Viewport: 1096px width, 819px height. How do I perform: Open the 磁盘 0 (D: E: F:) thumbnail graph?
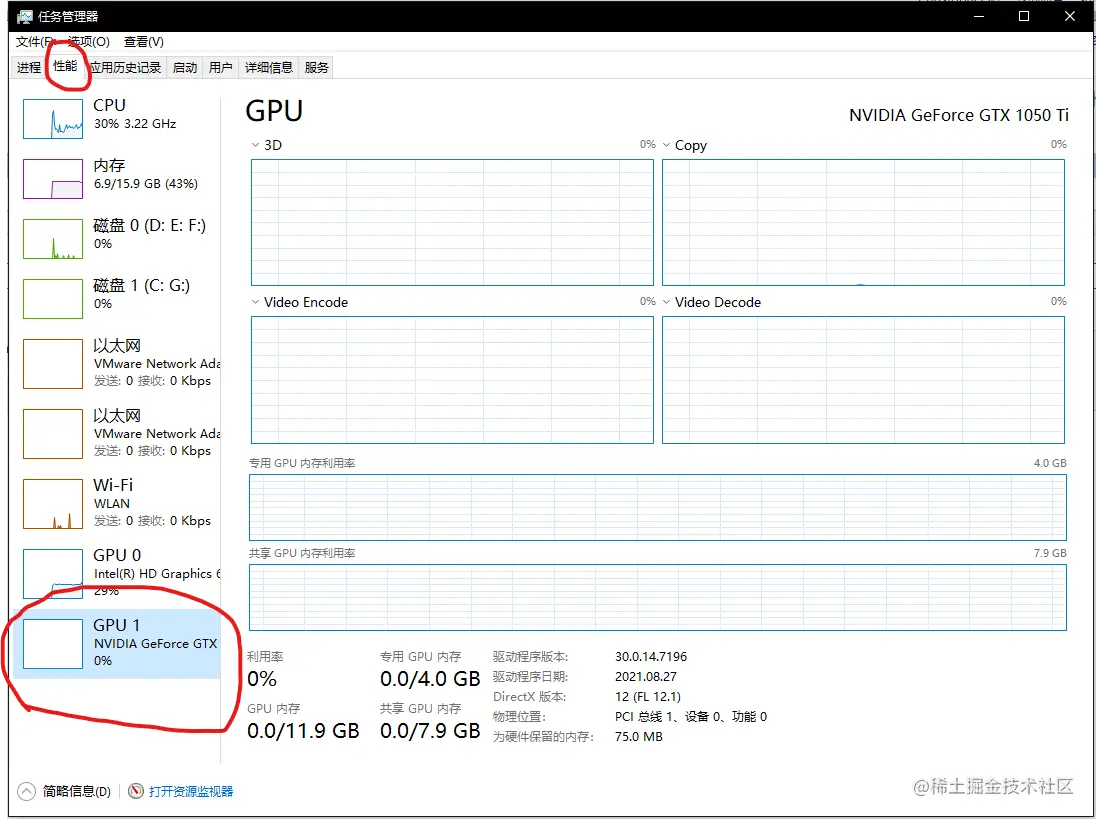[x=53, y=239]
